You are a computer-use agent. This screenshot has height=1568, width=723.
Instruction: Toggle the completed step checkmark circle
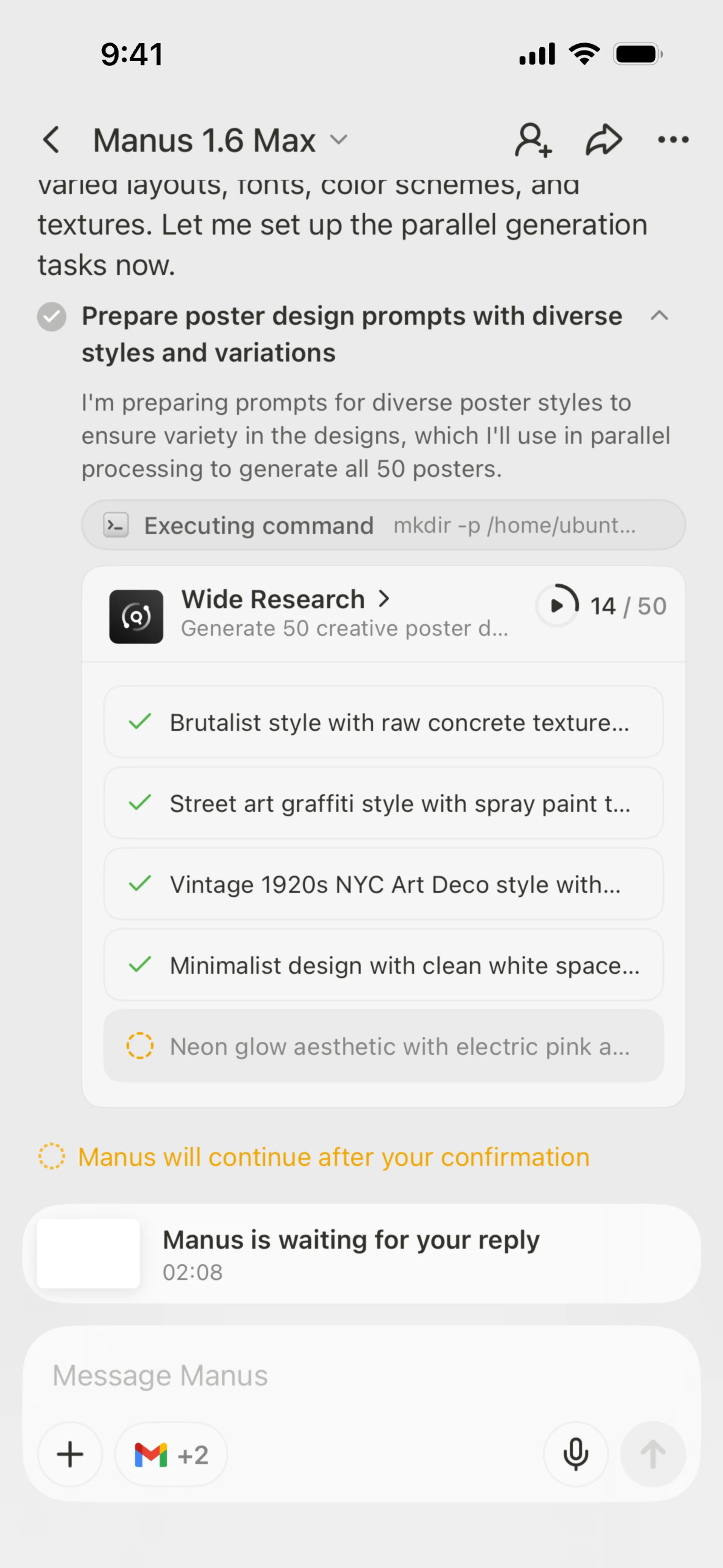(52, 316)
